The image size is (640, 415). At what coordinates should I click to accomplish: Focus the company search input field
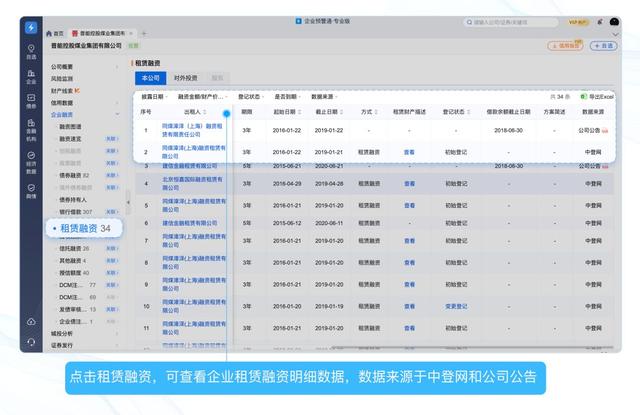[x=510, y=20]
